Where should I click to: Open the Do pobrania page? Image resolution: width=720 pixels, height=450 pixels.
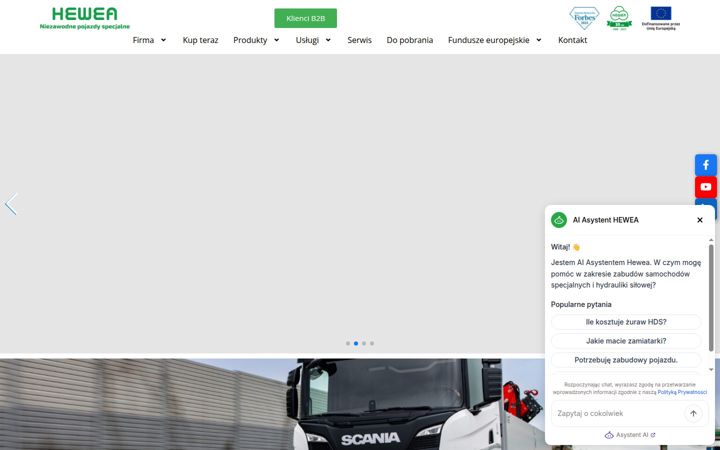tap(410, 40)
